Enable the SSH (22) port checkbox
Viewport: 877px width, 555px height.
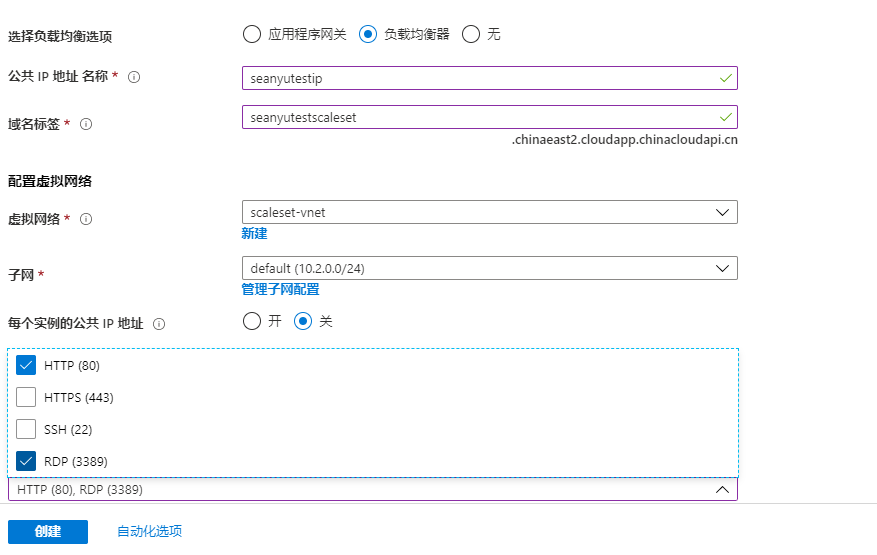pos(26,429)
